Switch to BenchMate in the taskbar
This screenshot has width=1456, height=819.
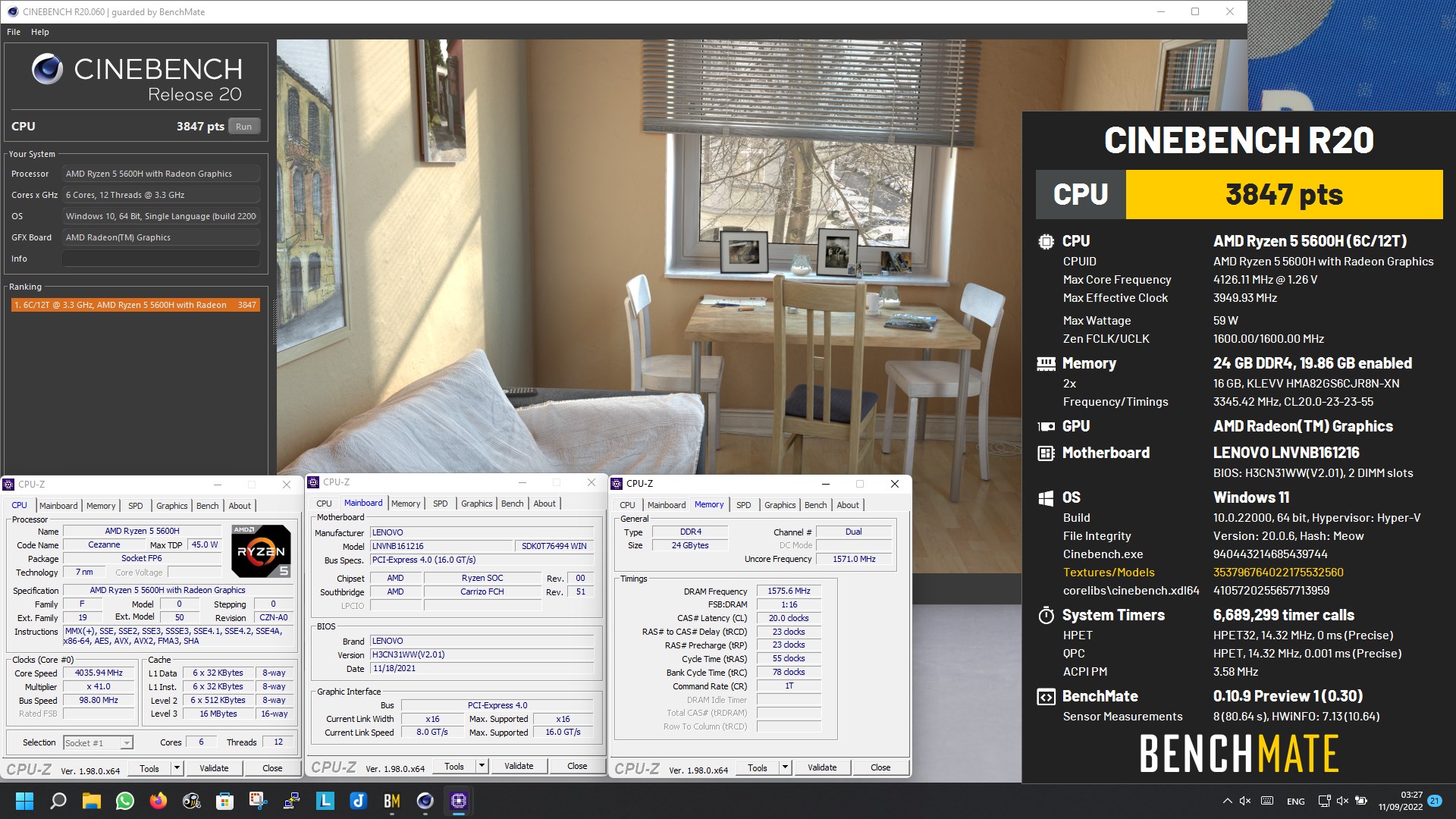(x=391, y=801)
